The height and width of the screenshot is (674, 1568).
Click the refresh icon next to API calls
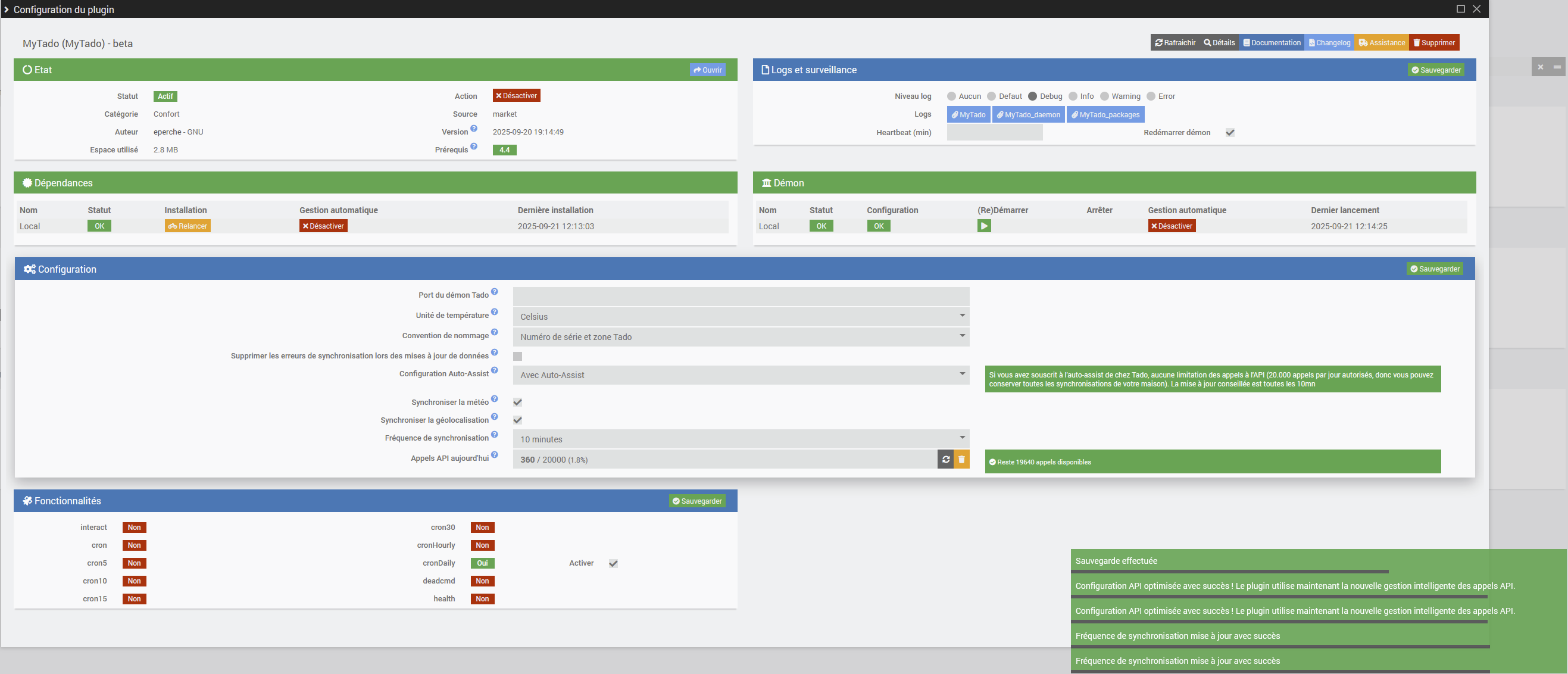point(945,460)
